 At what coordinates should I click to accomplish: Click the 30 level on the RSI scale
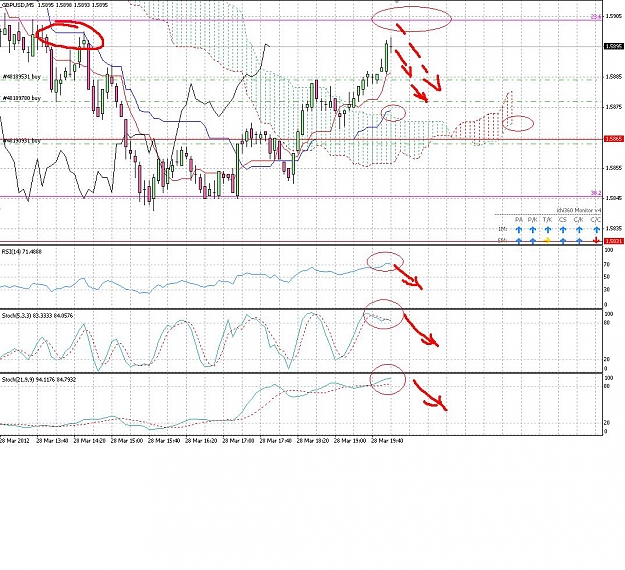[x=607, y=289]
